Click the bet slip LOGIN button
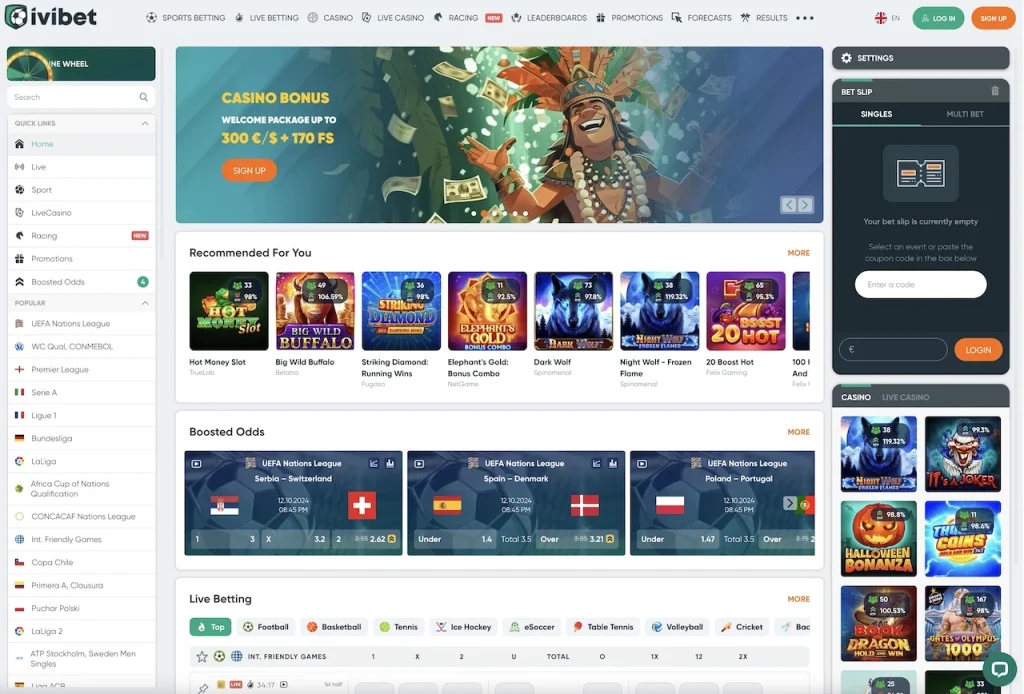Image resolution: width=1024 pixels, height=694 pixels. point(978,350)
